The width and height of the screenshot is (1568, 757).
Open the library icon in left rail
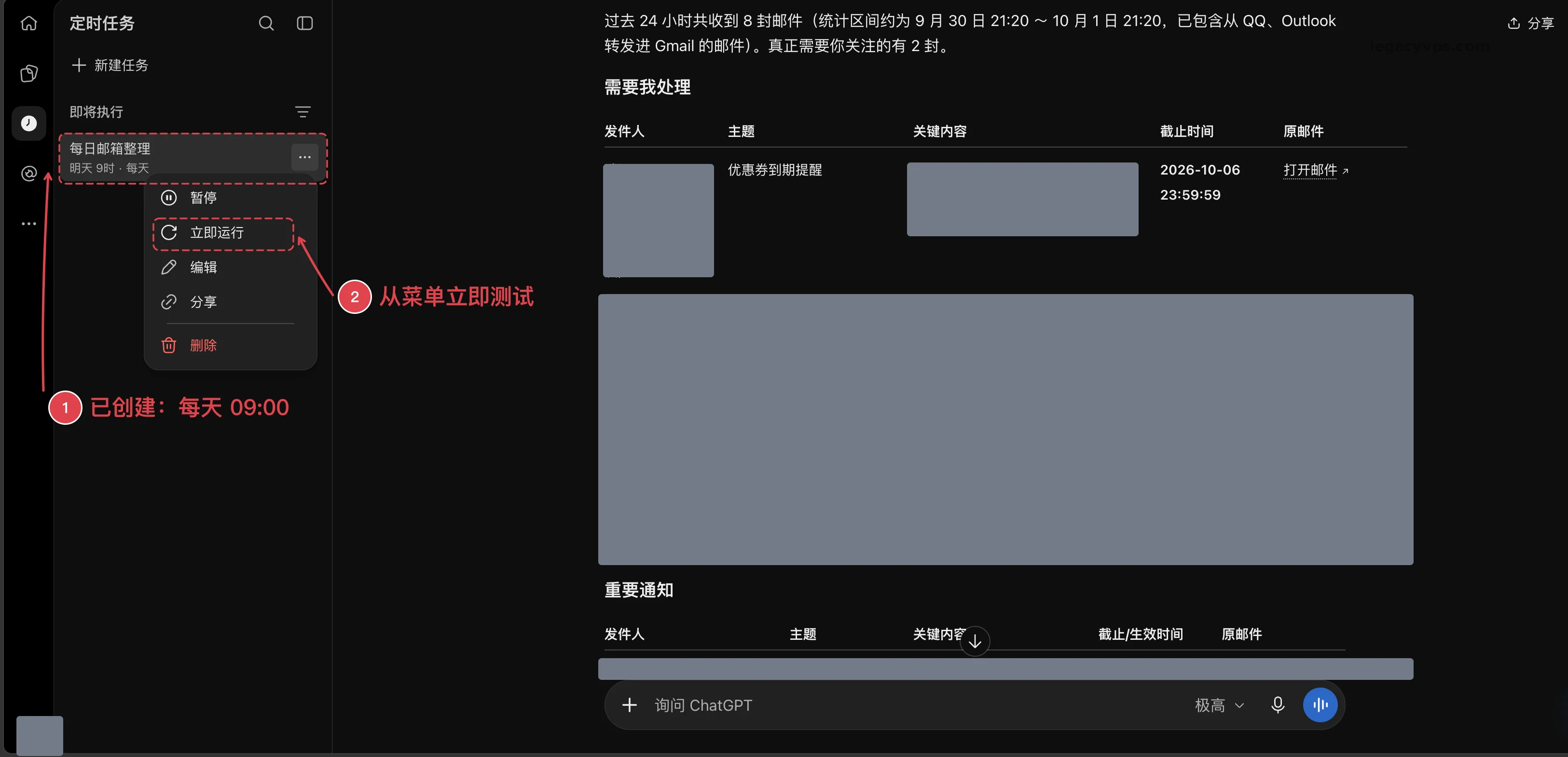coord(28,73)
